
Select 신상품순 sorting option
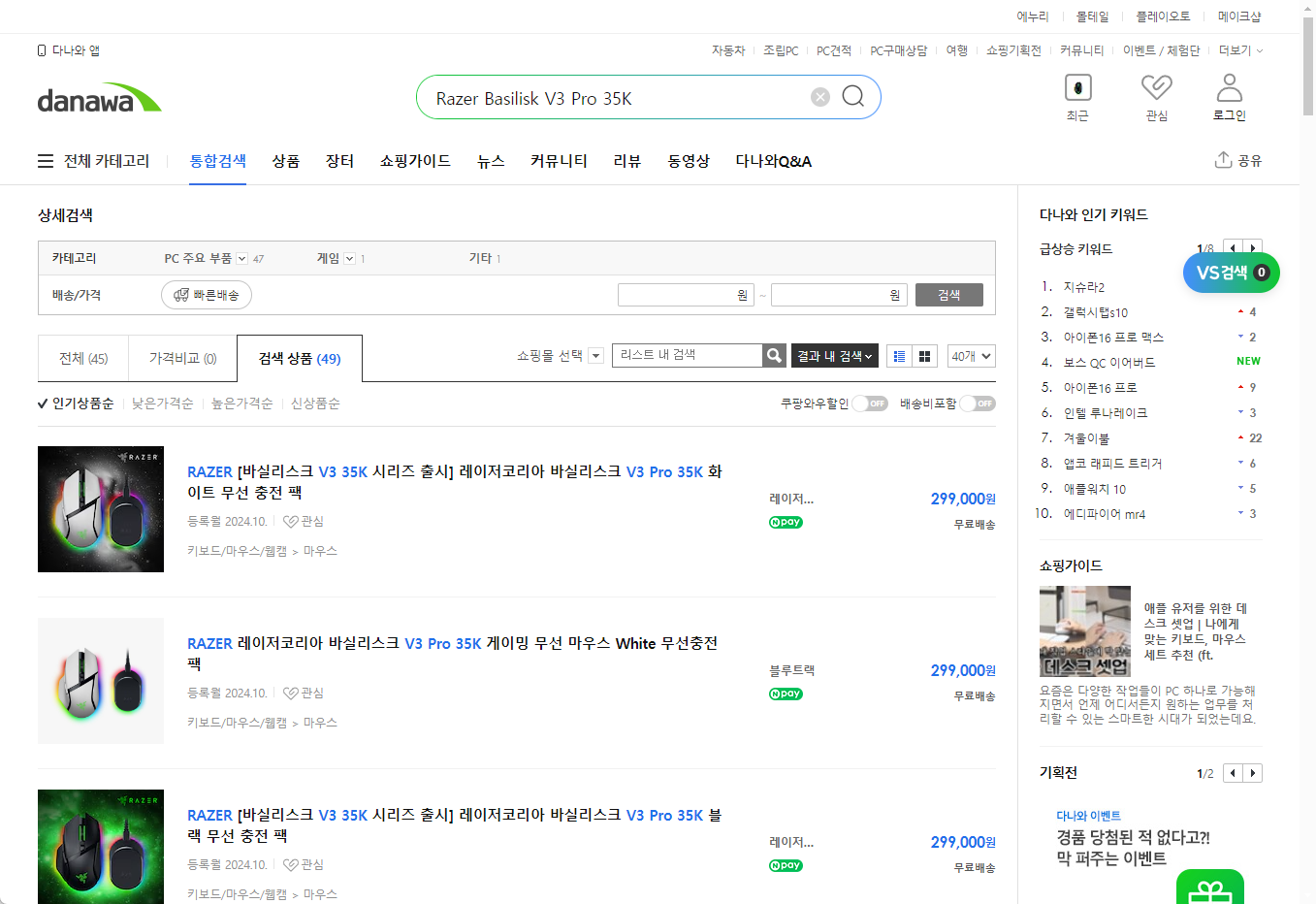(x=315, y=404)
